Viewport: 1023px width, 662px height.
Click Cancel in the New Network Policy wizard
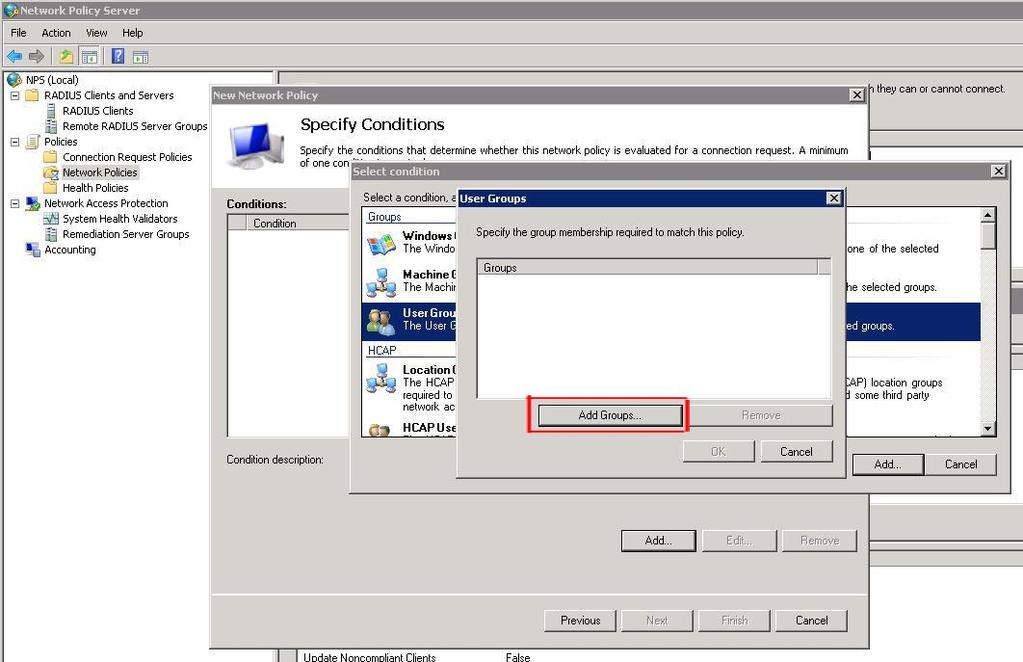(x=812, y=621)
